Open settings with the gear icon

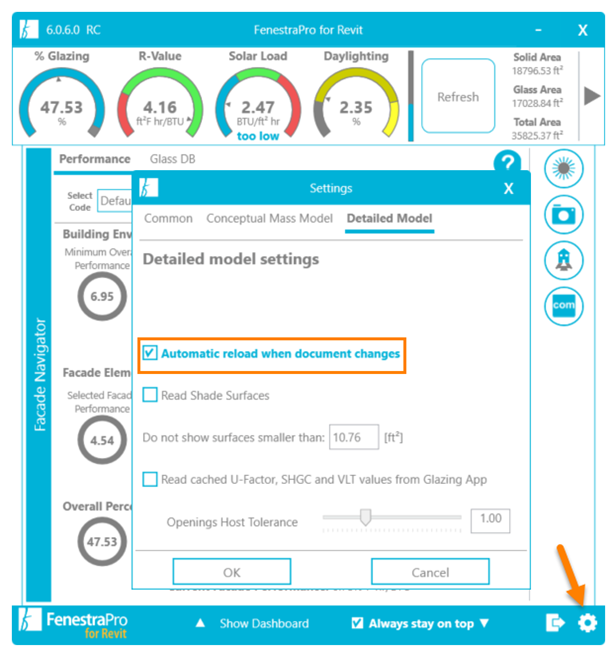tap(587, 623)
